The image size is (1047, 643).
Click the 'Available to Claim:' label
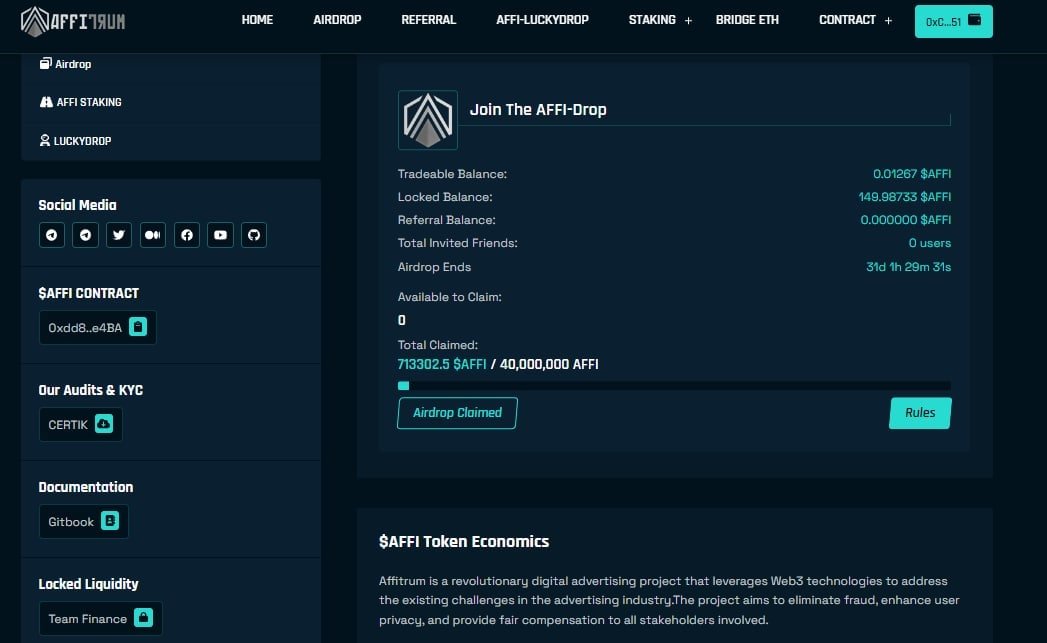[x=449, y=296]
